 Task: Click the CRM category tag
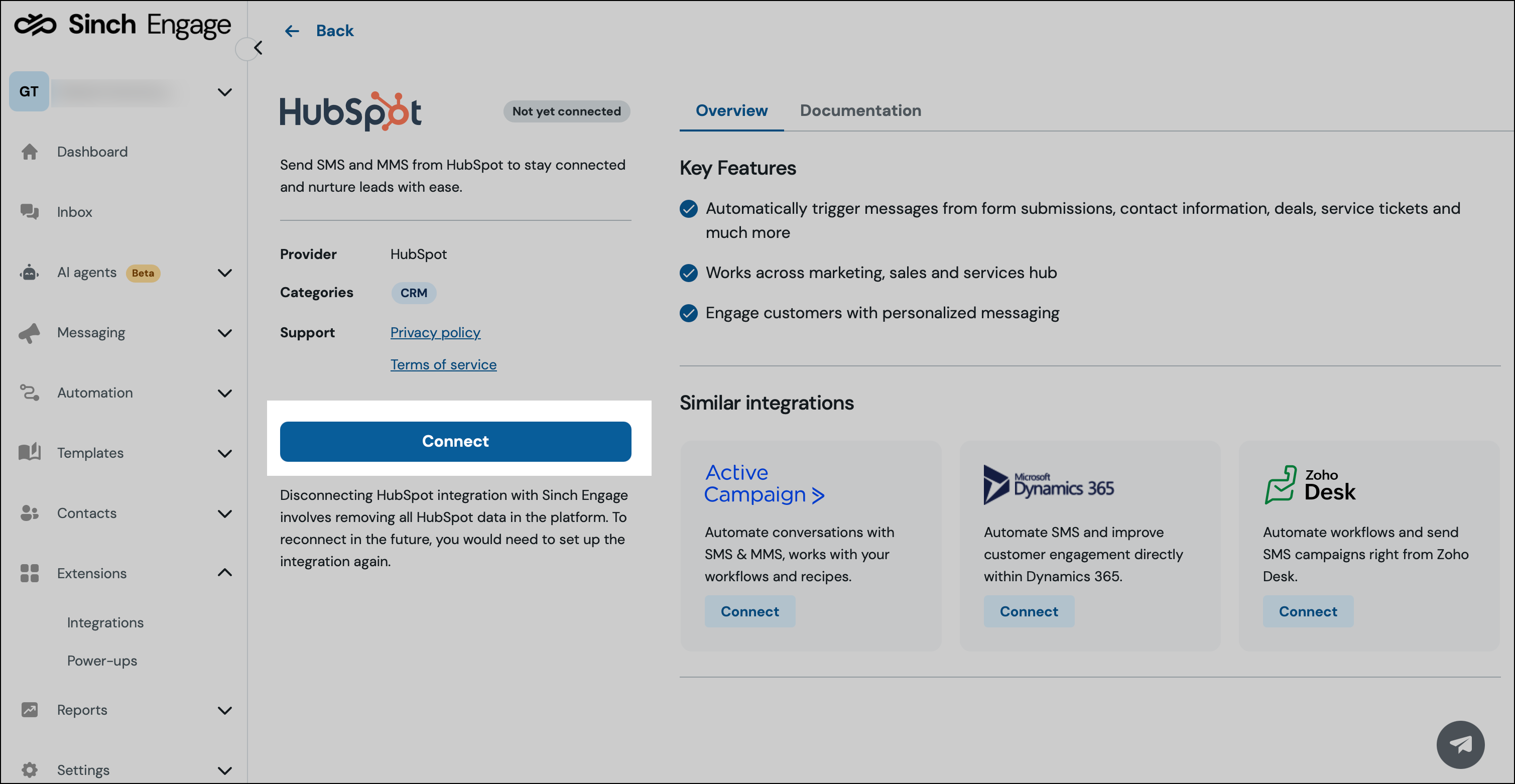[414, 293]
